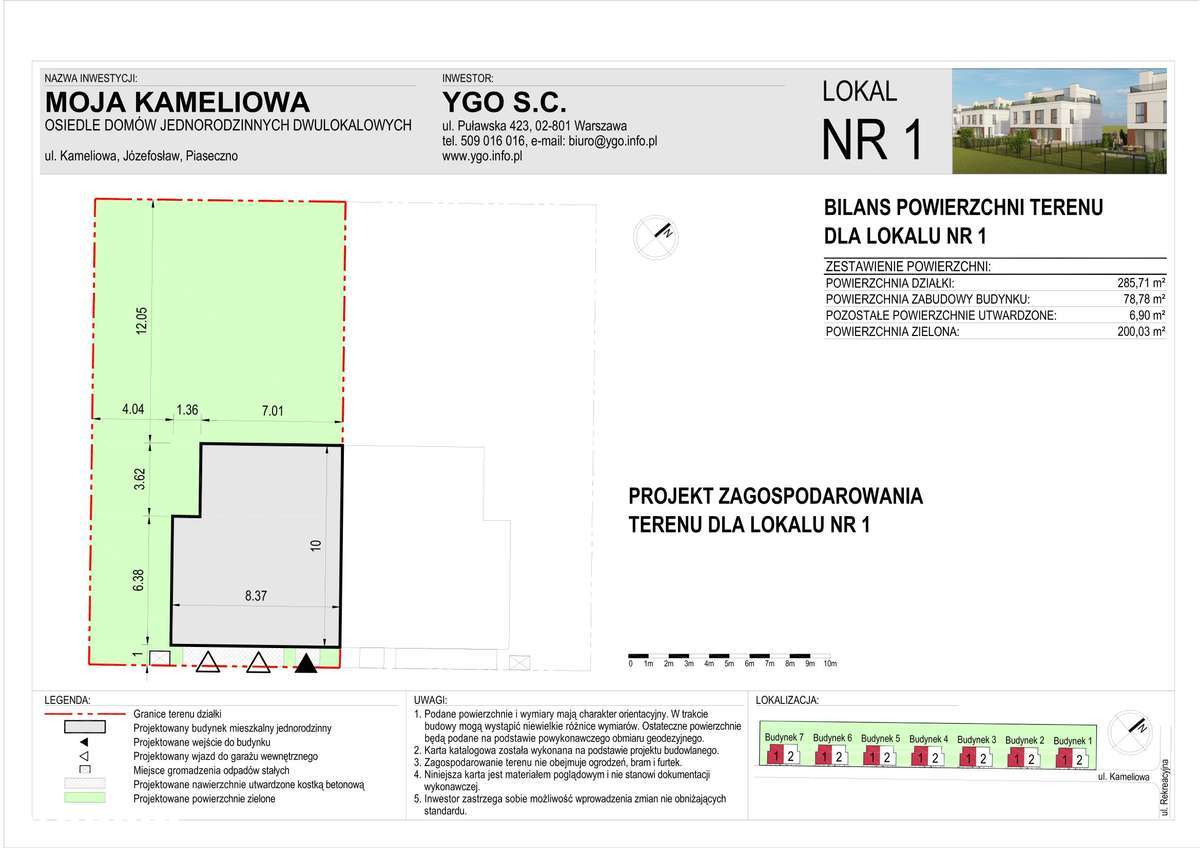This screenshot has width=1200, height=848.
Task: Click the Budynek 5 label in Lokalizacja
Action: click(880, 738)
